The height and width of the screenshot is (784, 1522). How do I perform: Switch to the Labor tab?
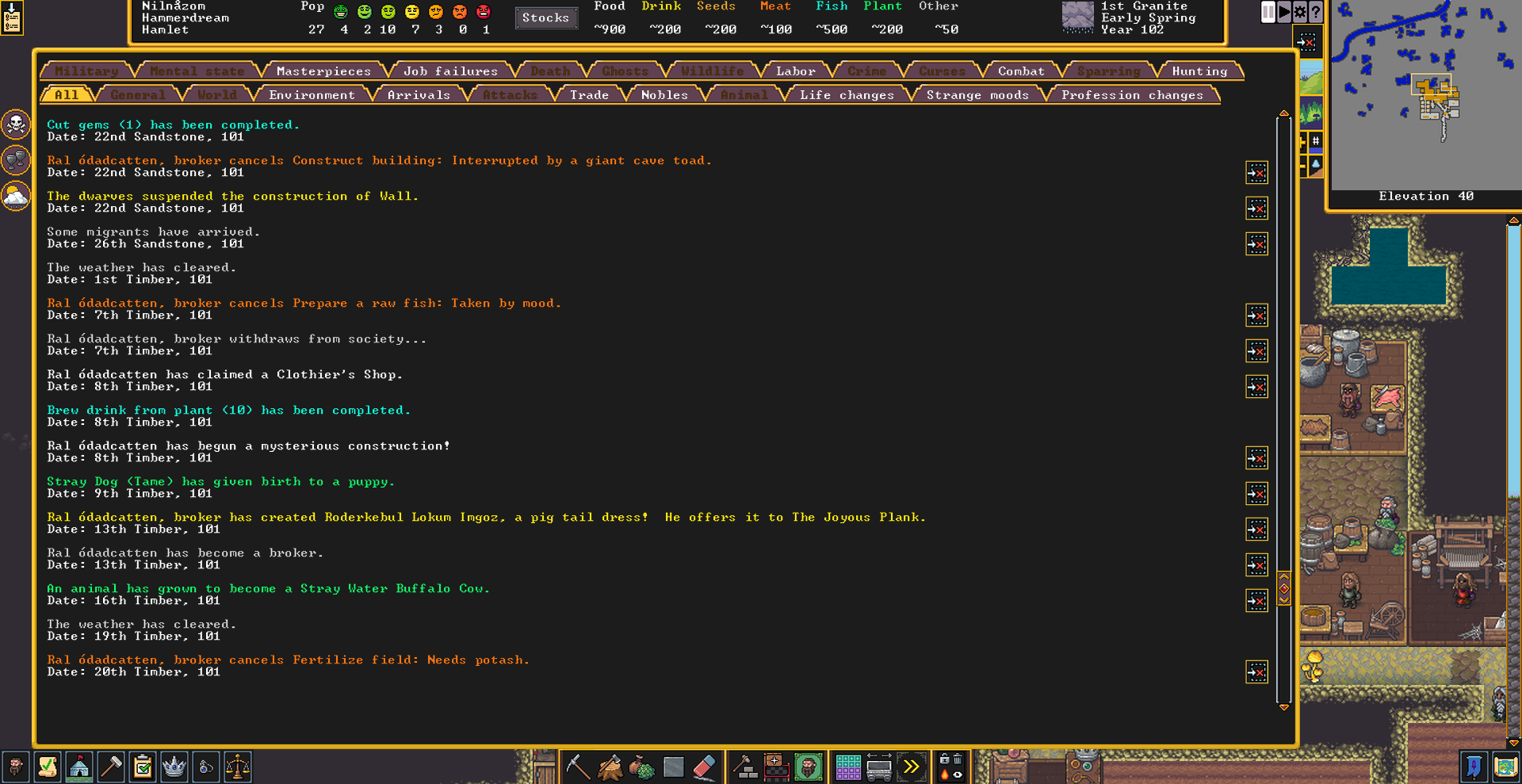[x=795, y=71]
